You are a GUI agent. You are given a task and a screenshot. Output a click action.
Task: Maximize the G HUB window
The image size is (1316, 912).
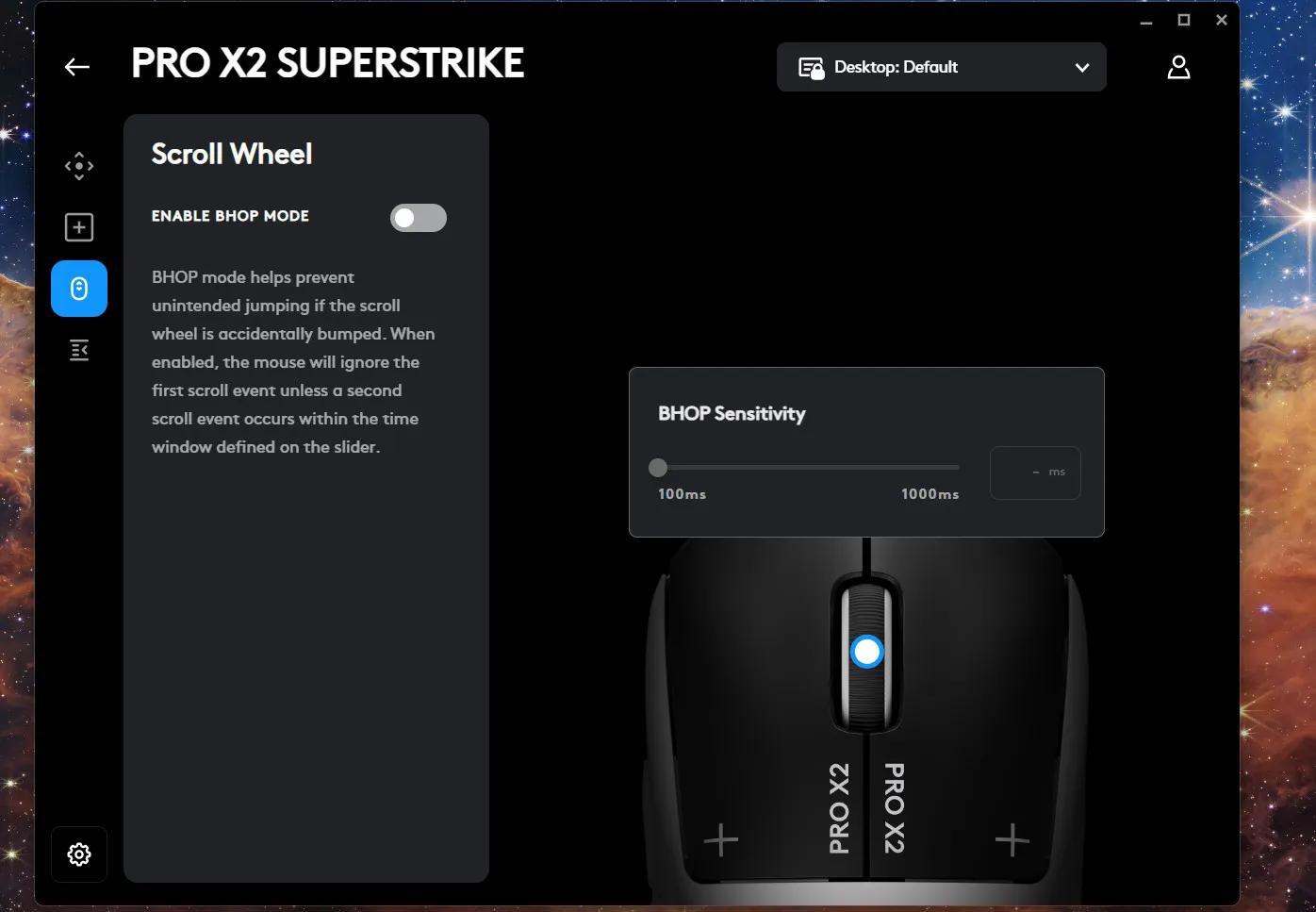1184,21
